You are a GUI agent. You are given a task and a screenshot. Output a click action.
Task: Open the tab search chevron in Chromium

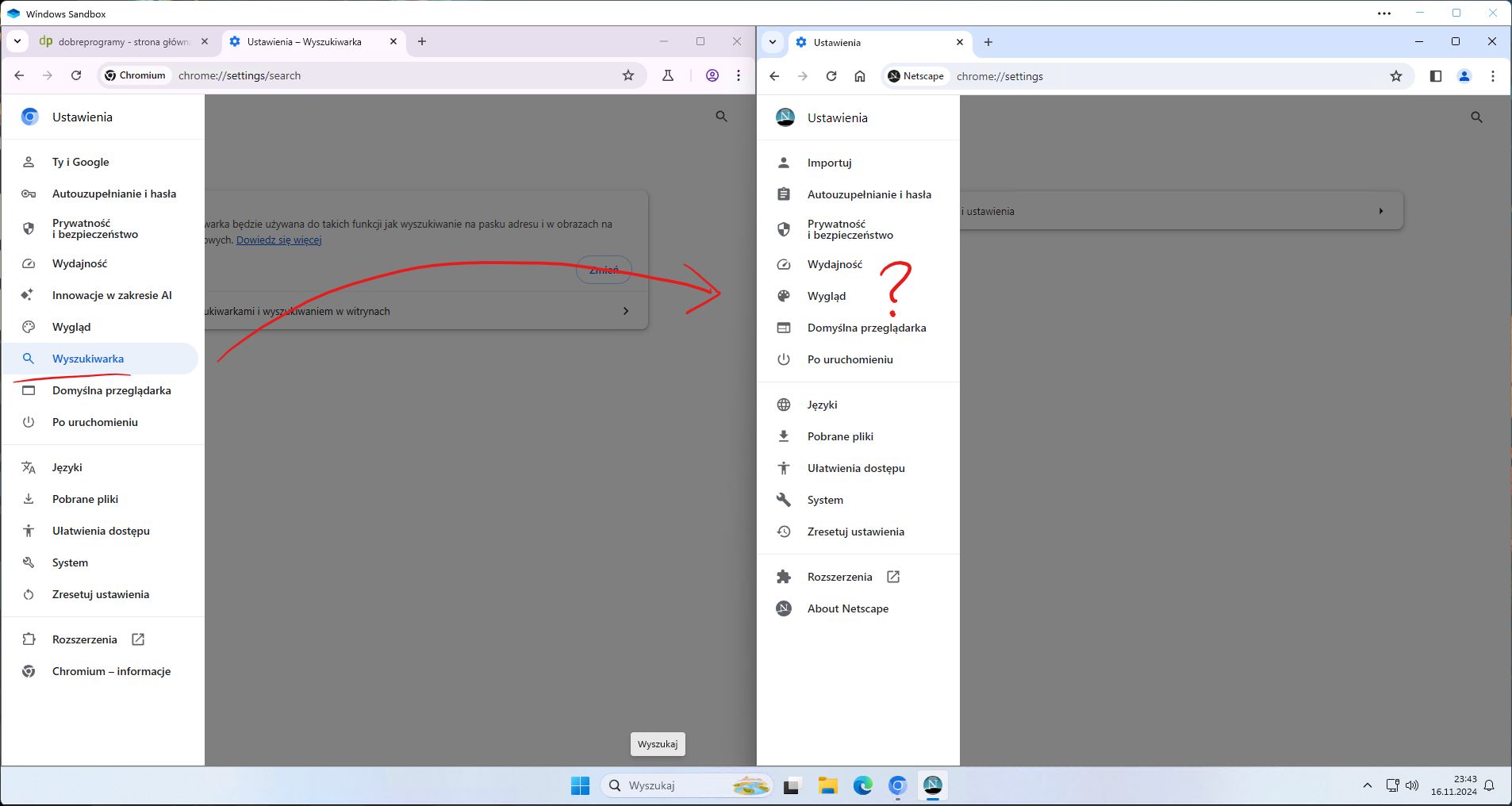coord(17,41)
